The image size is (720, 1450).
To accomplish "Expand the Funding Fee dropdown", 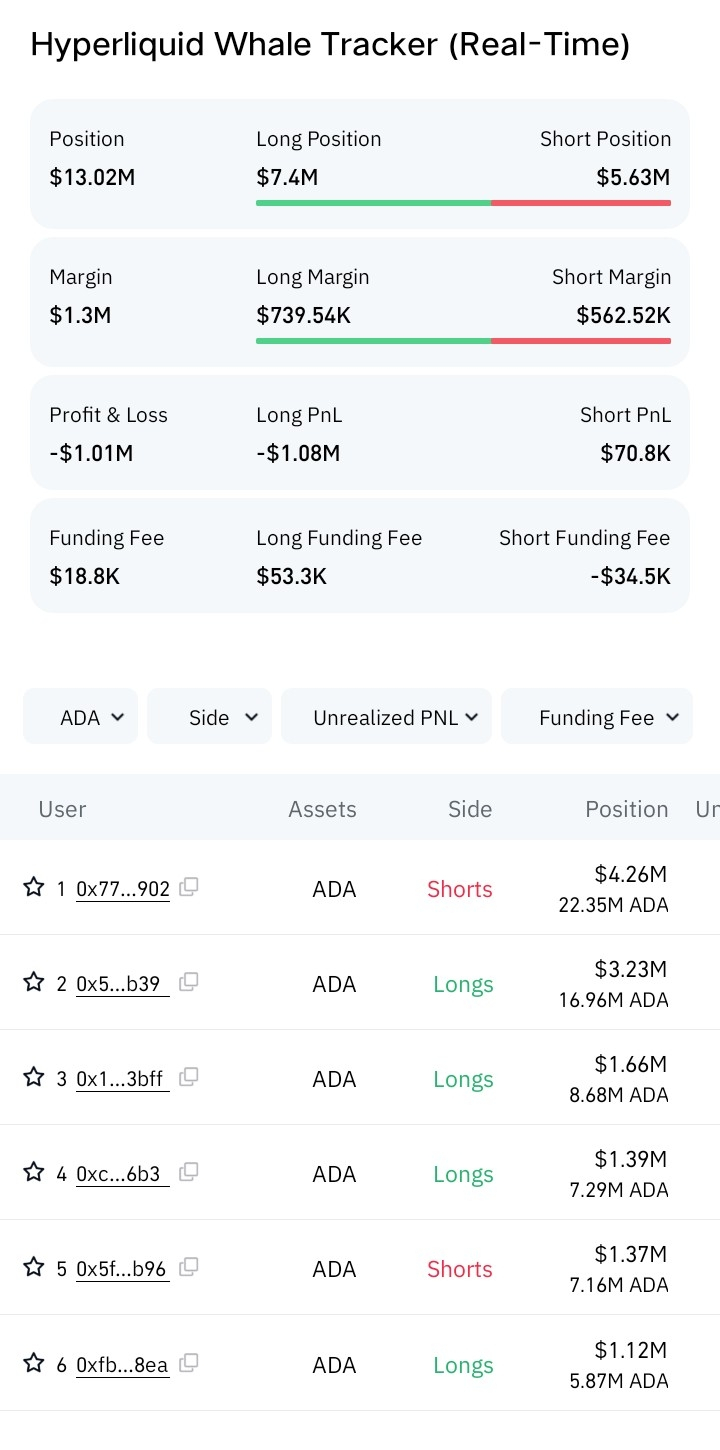I will [597, 716].
